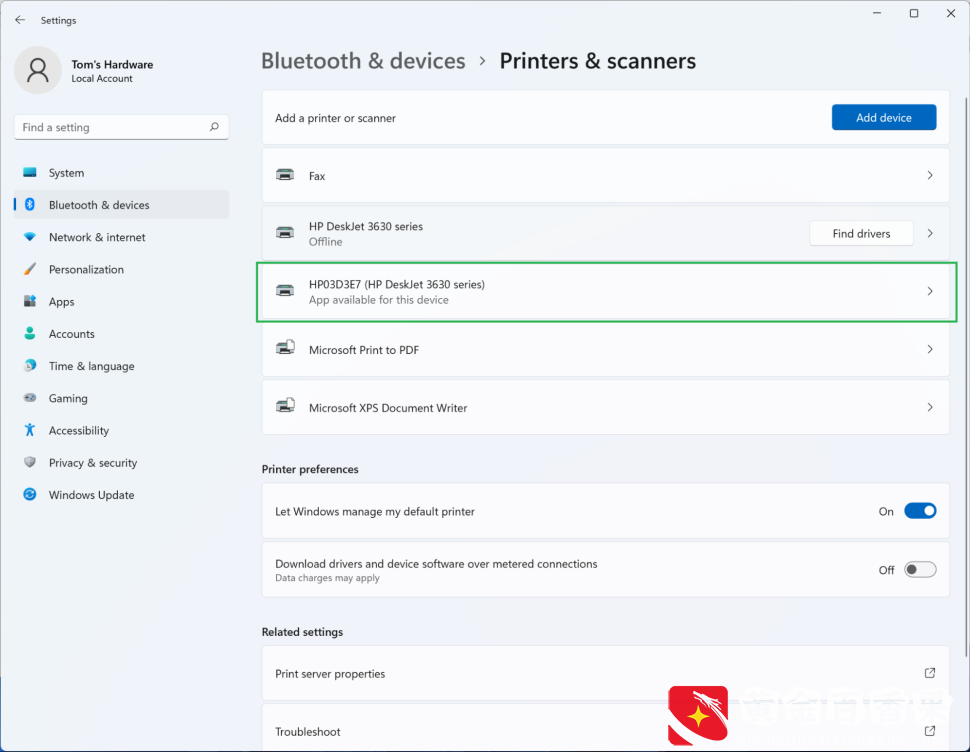Image resolution: width=970 pixels, height=752 pixels.
Task: Click the XPS Document Writer icon
Action: tap(285, 406)
